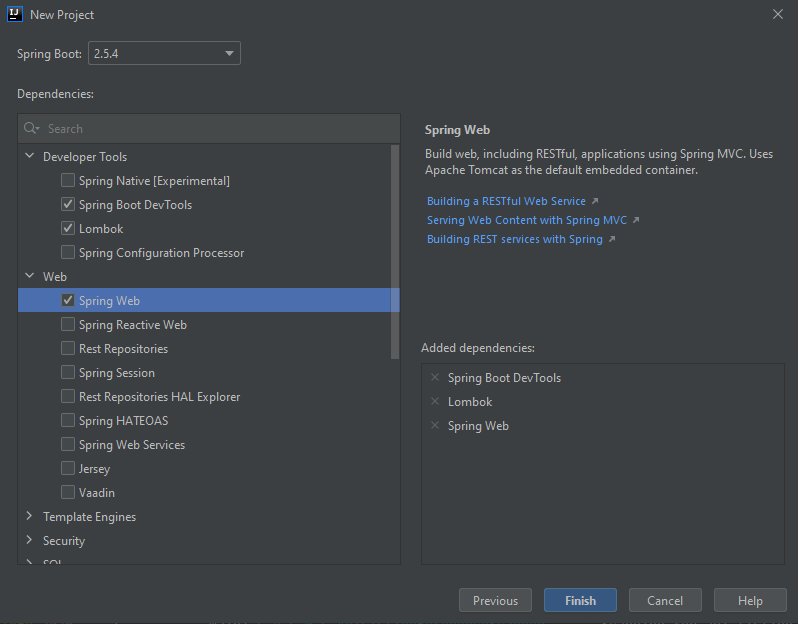Screen dimensions: 798x624
Task: Tick the Spring Configuration Processor checkbox
Action: click(x=68, y=252)
